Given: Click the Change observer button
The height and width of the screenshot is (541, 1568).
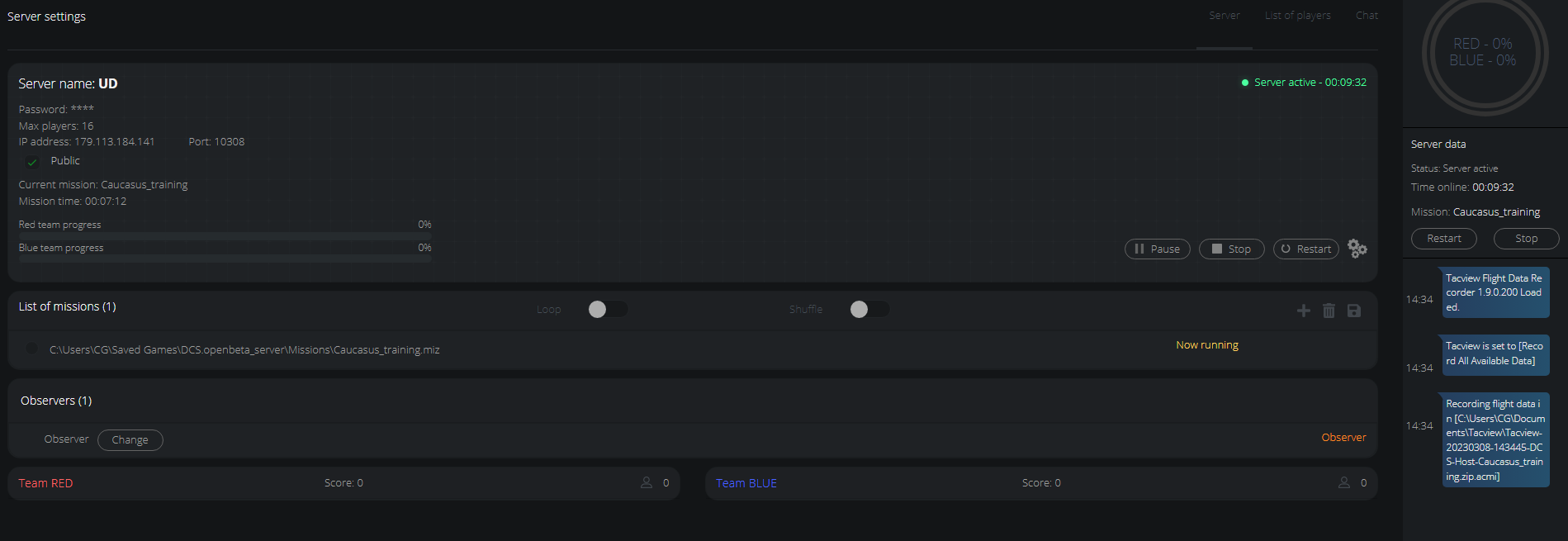Looking at the screenshot, I should coord(130,440).
